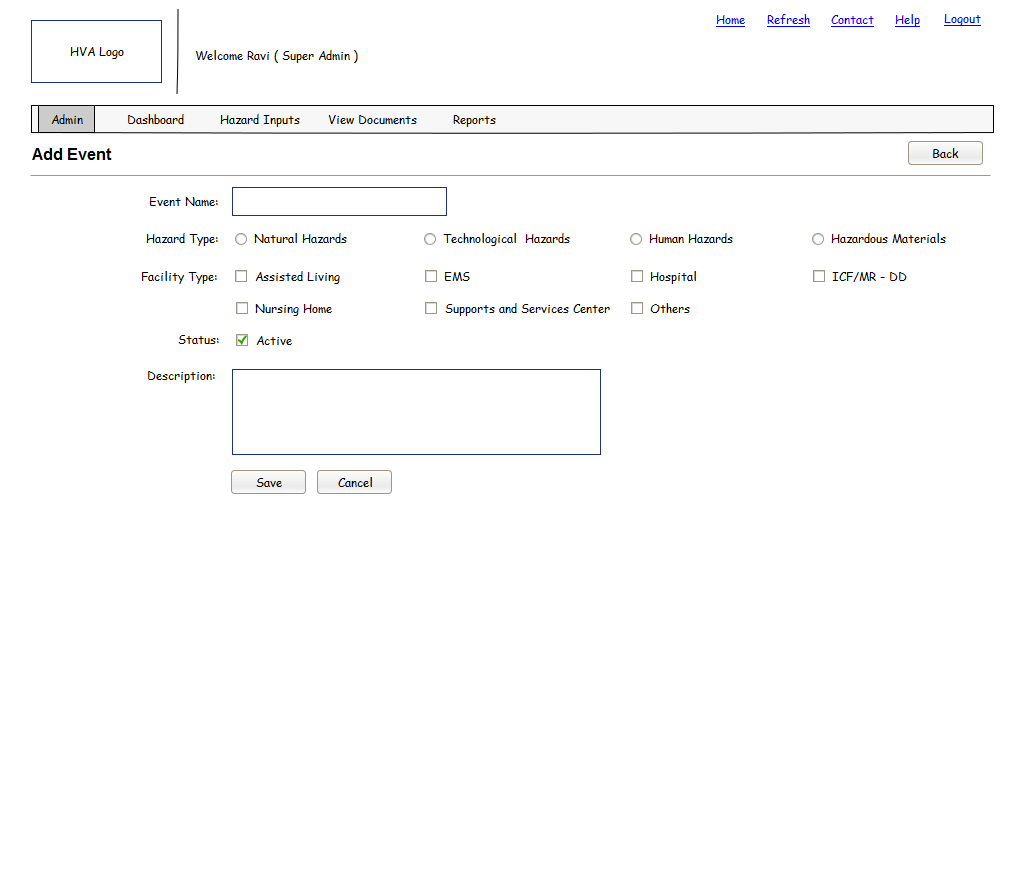Enable the EMS facility type checkbox
Screen dimensions: 1024x874
point(431,277)
